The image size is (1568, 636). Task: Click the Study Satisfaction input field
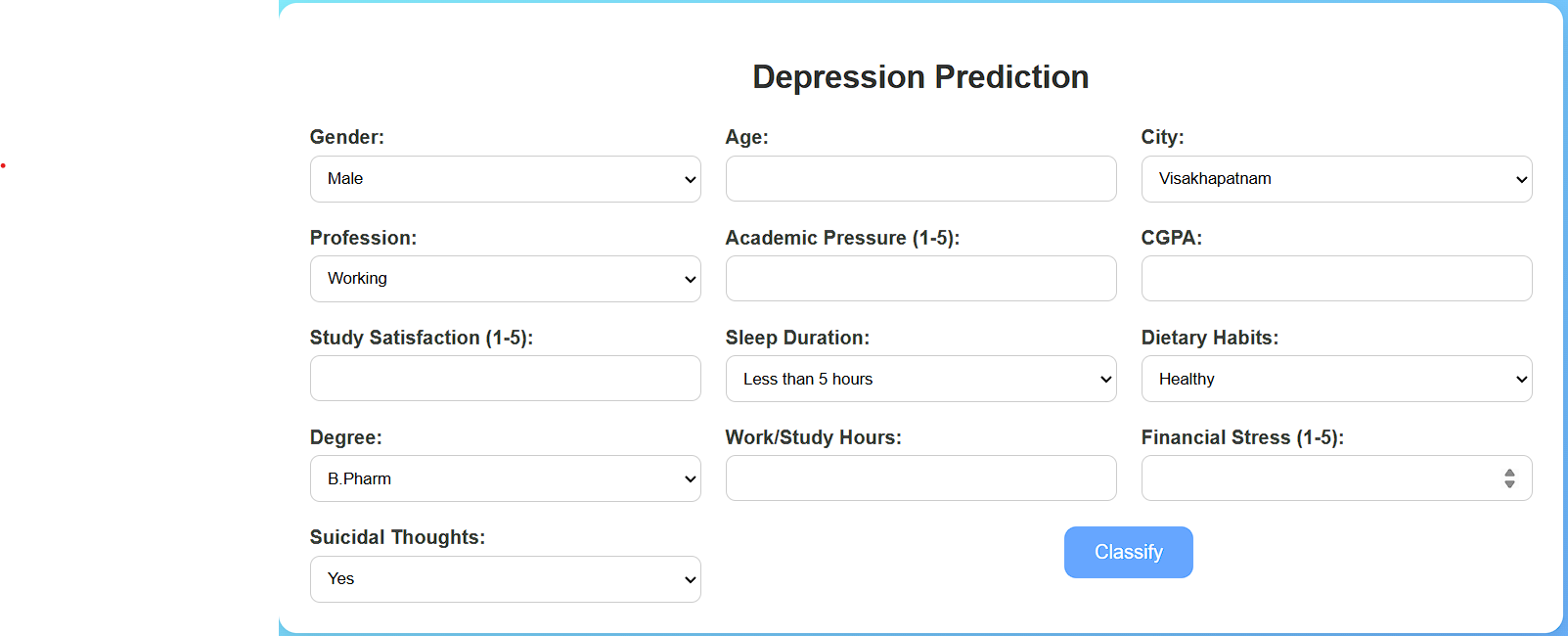[x=505, y=379]
